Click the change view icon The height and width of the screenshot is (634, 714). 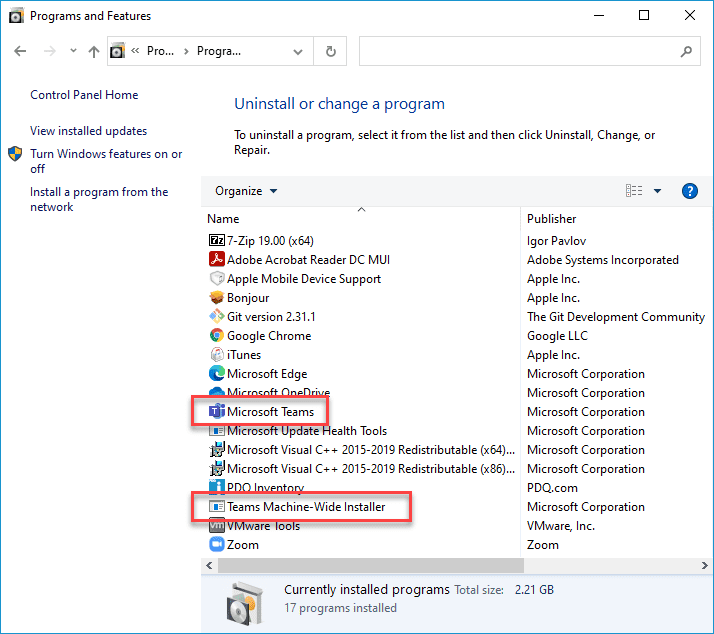click(634, 190)
